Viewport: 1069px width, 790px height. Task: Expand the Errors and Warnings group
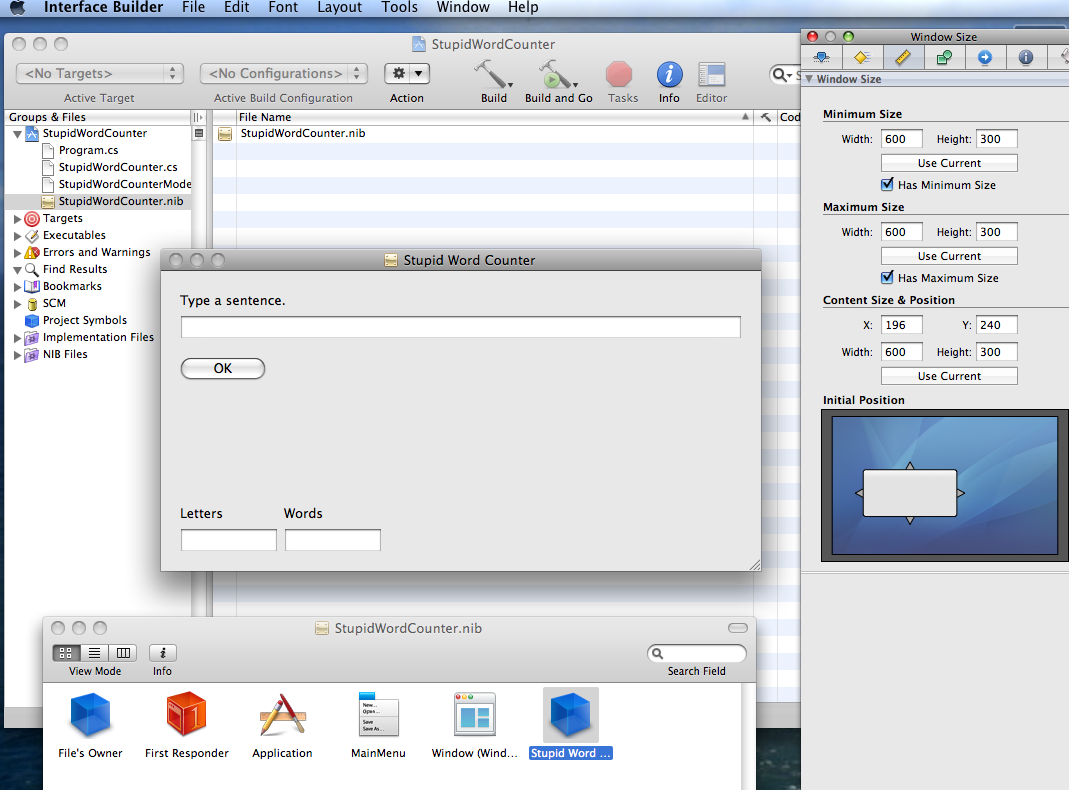pyautogui.click(x=18, y=253)
